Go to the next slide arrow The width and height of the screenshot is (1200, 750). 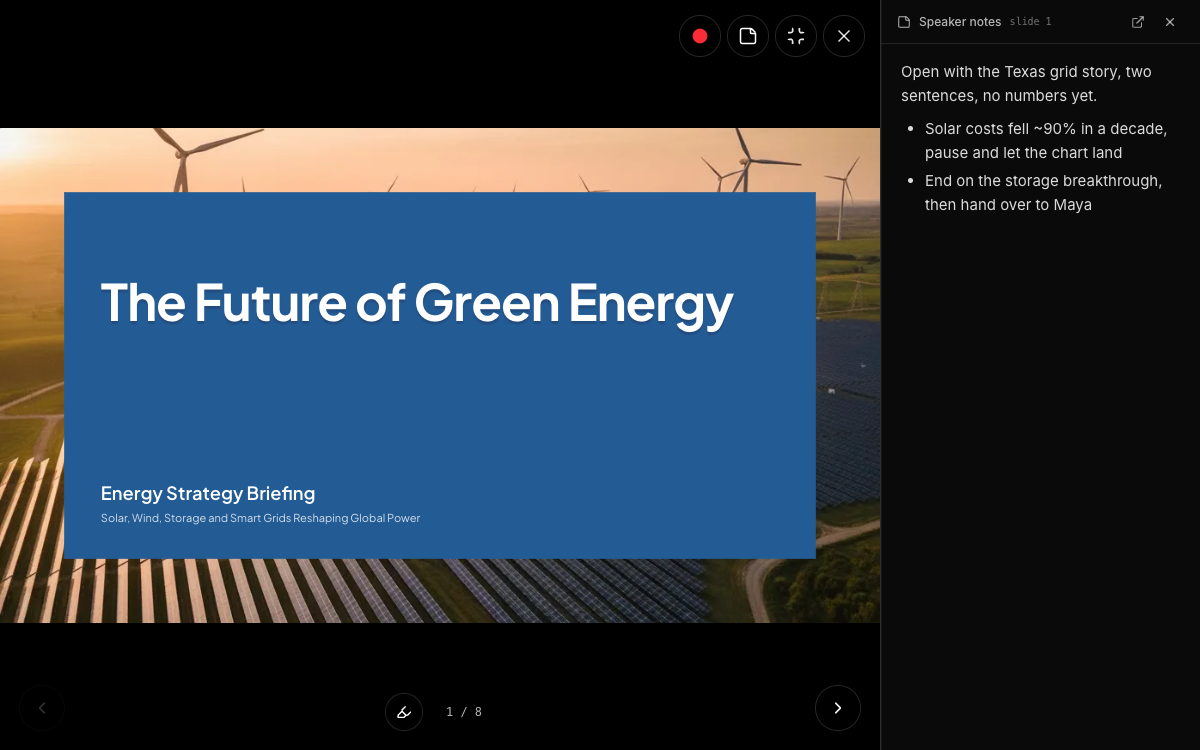click(x=838, y=708)
